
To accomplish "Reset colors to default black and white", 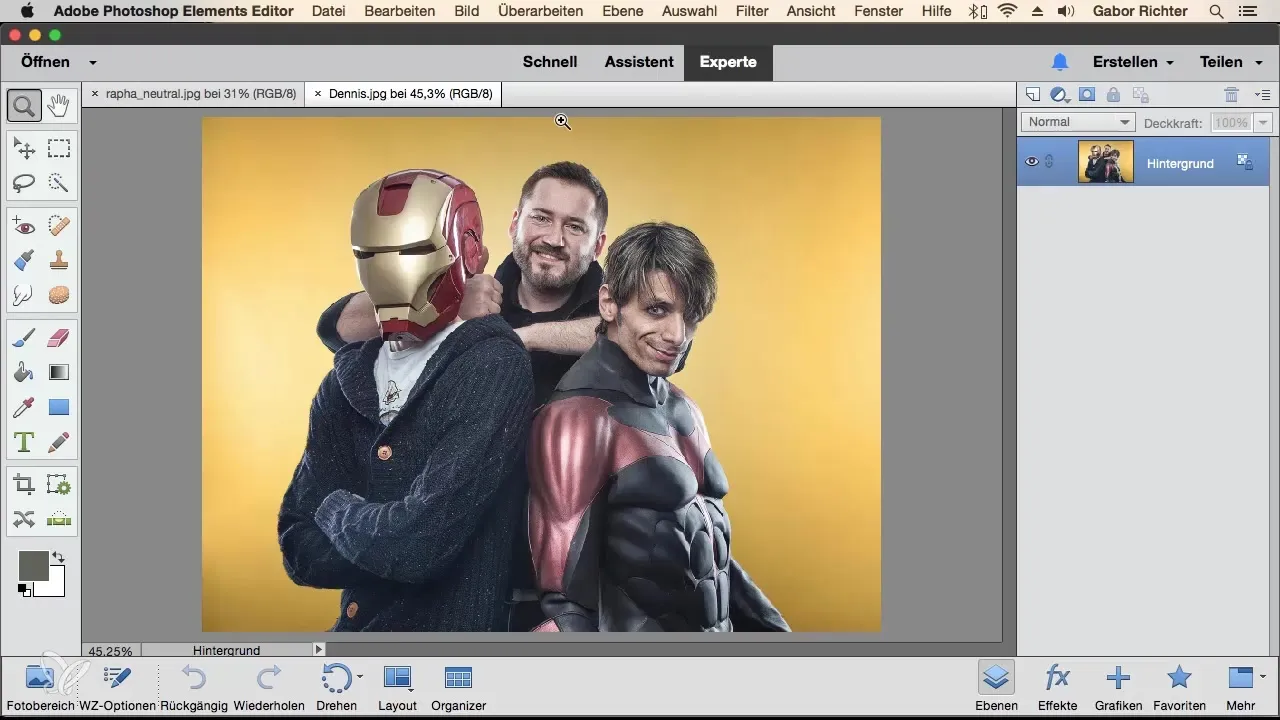I will (24, 591).
